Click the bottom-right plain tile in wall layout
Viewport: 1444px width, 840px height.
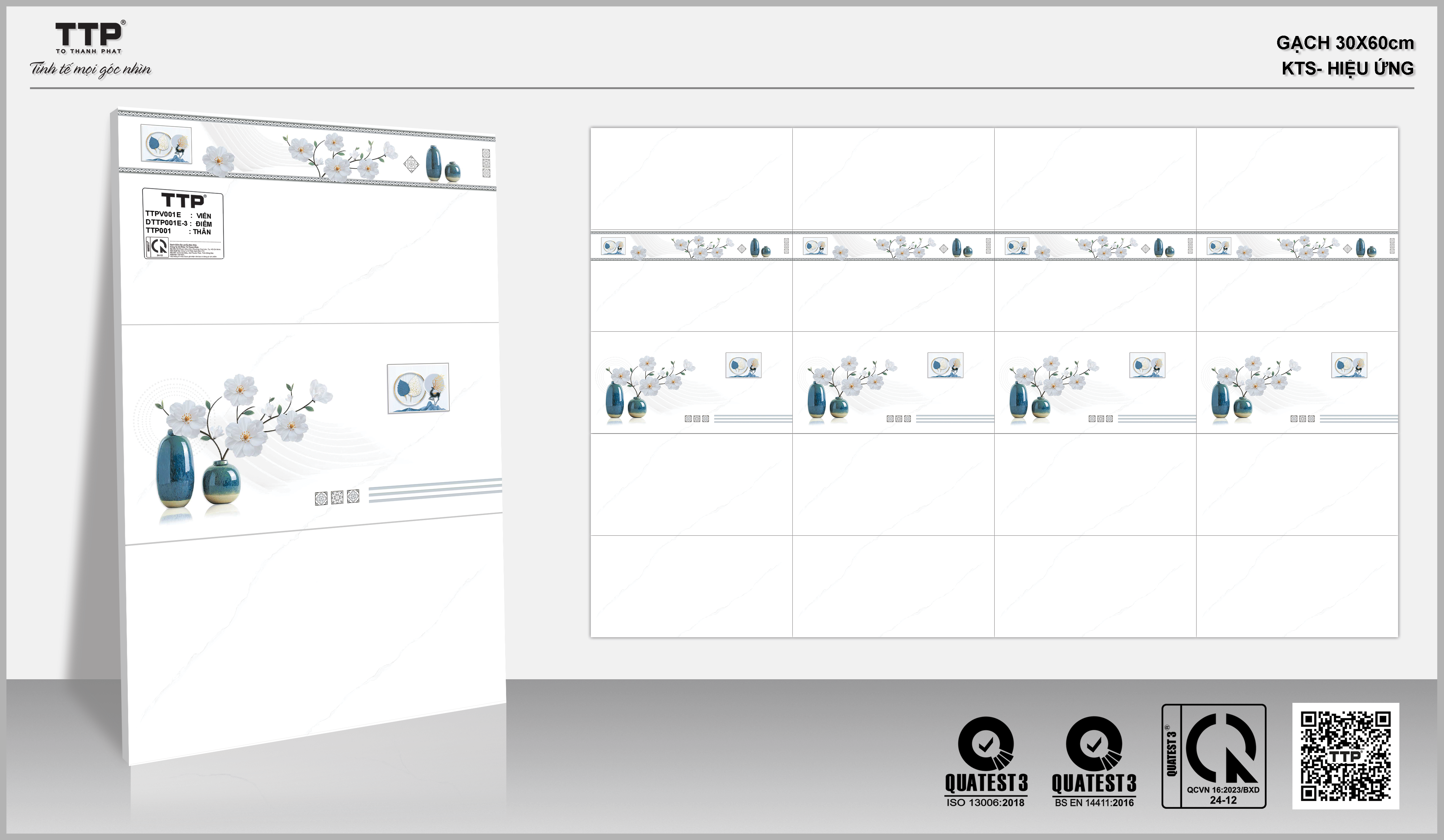point(1297,586)
